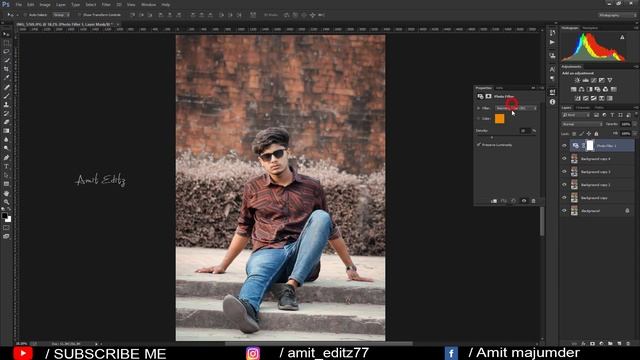
Task: Add a Vibrance adjustment
Action: pyautogui.click(x=609, y=80)
